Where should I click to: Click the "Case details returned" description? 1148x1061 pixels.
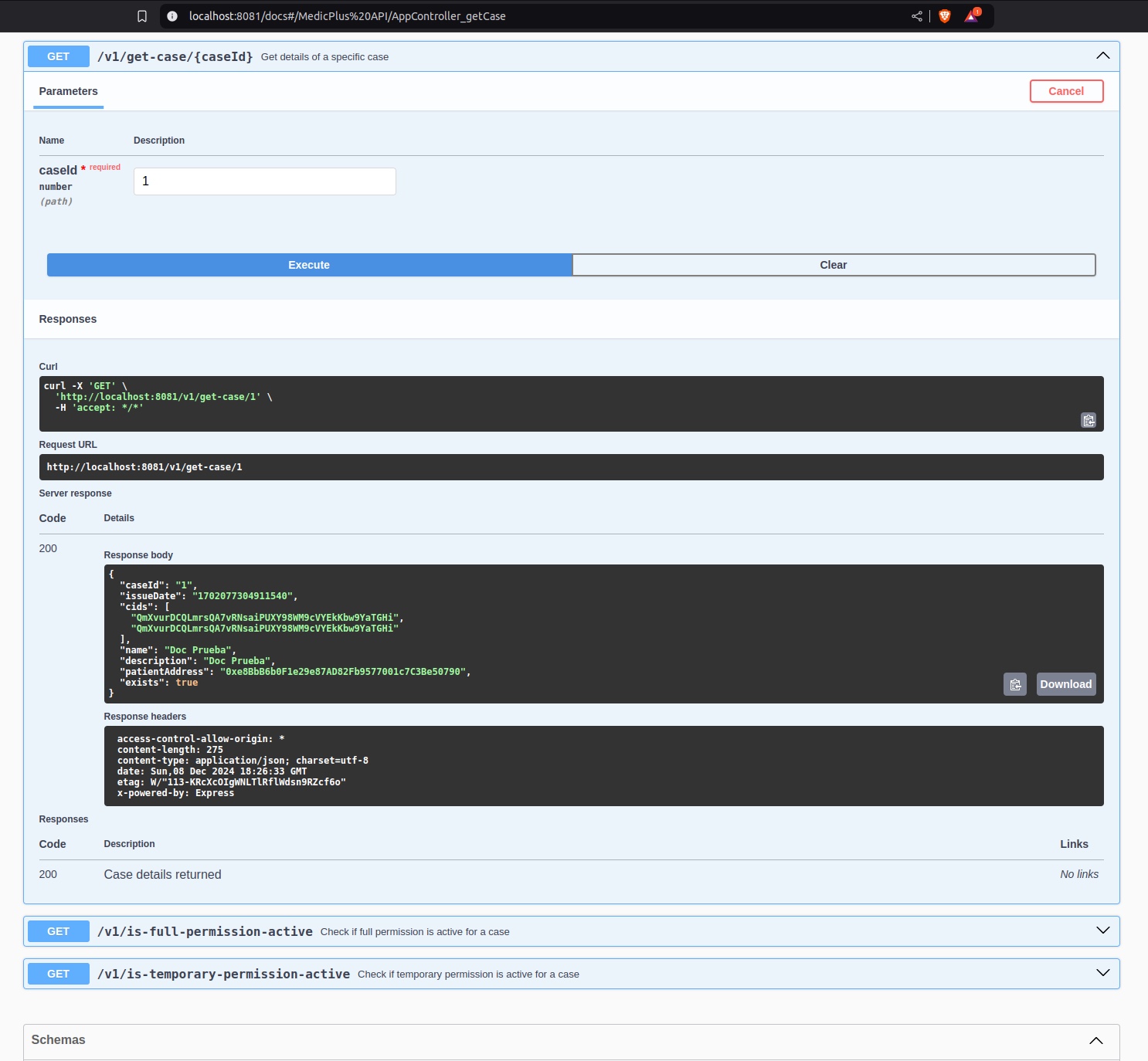(162, 874)
